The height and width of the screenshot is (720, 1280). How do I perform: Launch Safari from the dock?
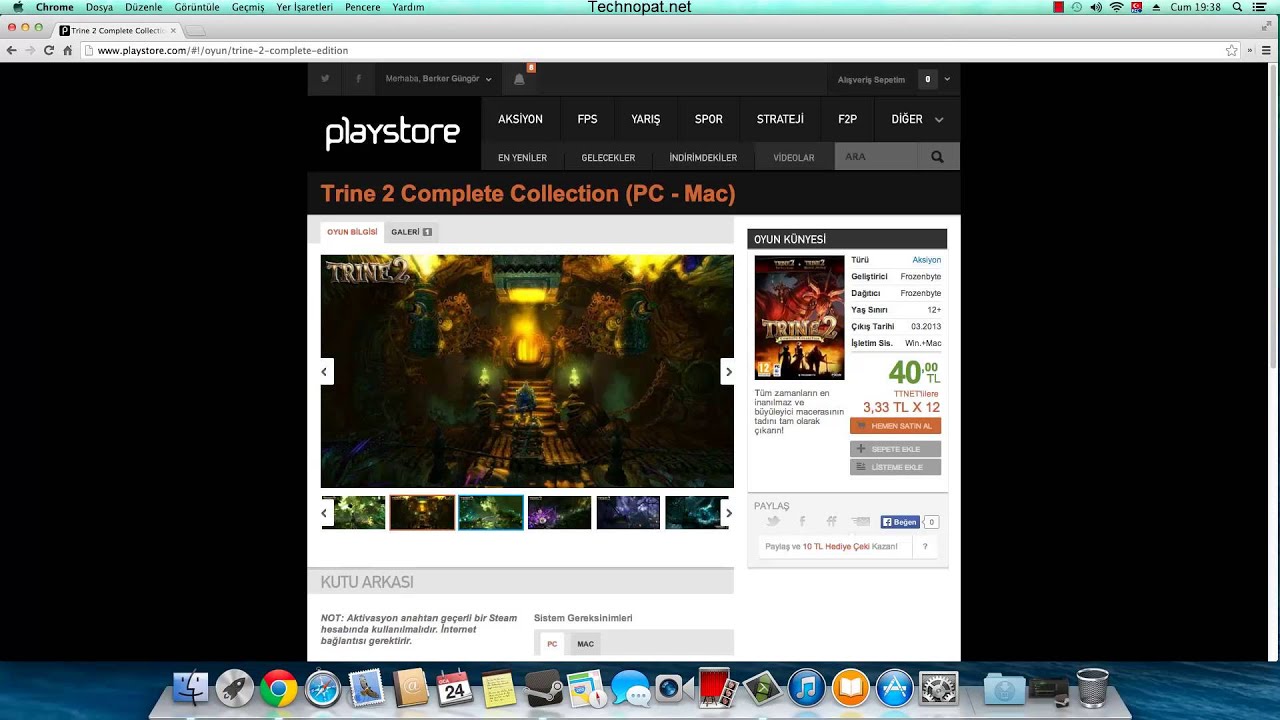point(322,688)
